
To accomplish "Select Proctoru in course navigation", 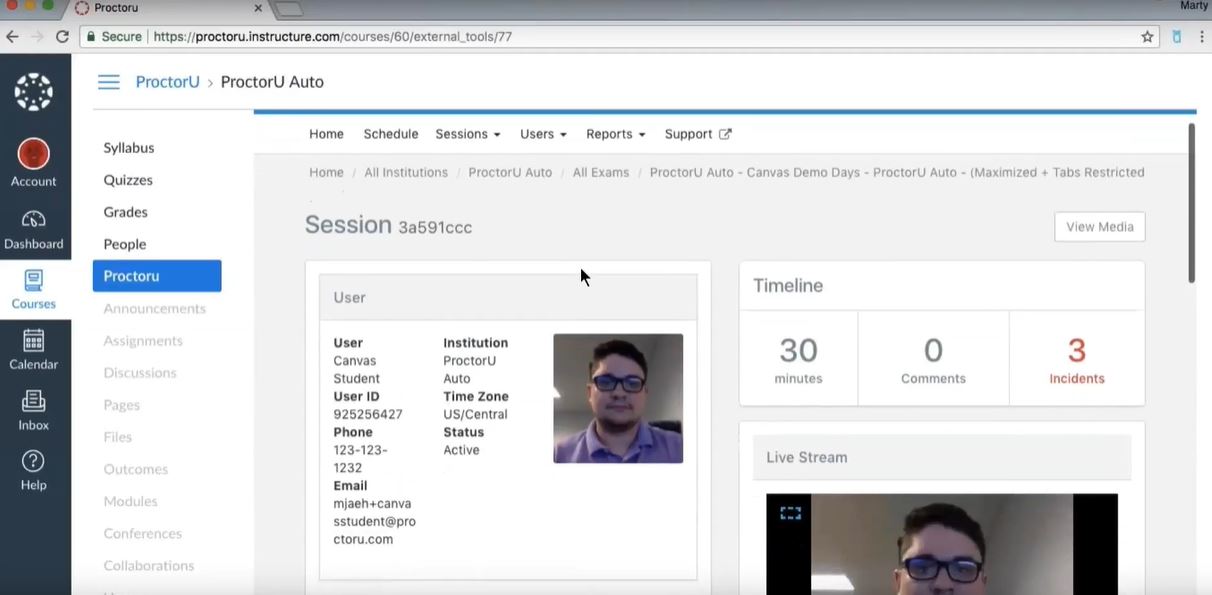I will pos(157,276).
